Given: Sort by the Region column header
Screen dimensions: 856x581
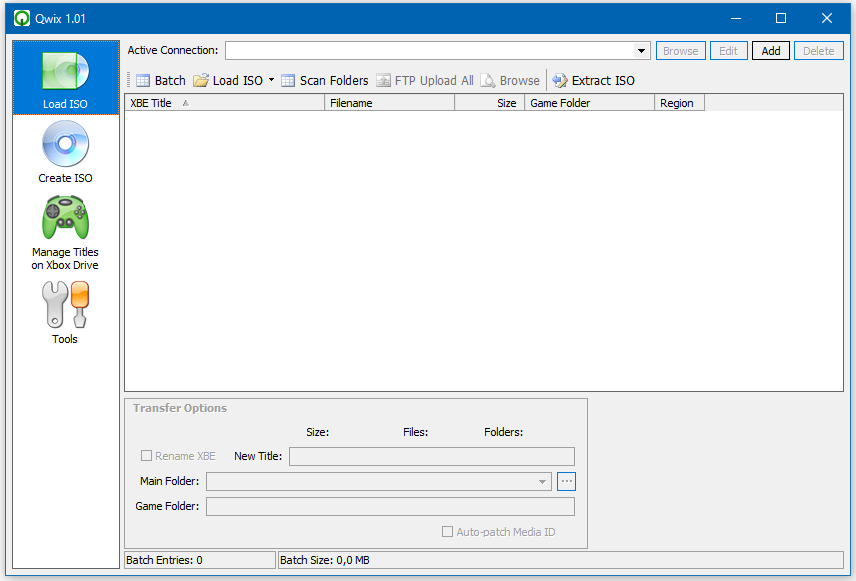Looking at the screenshot, I should [x=680, y=103].
